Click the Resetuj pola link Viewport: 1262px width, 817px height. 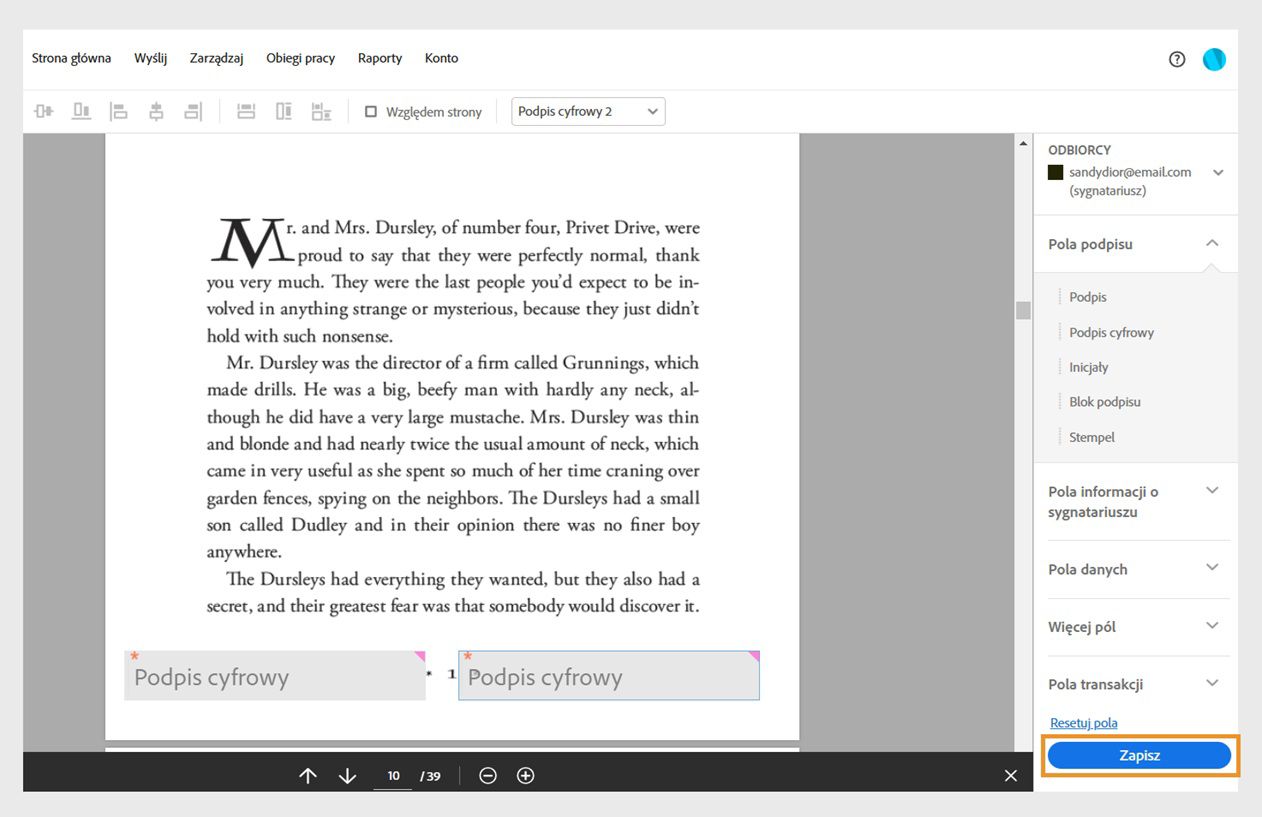1084,723
